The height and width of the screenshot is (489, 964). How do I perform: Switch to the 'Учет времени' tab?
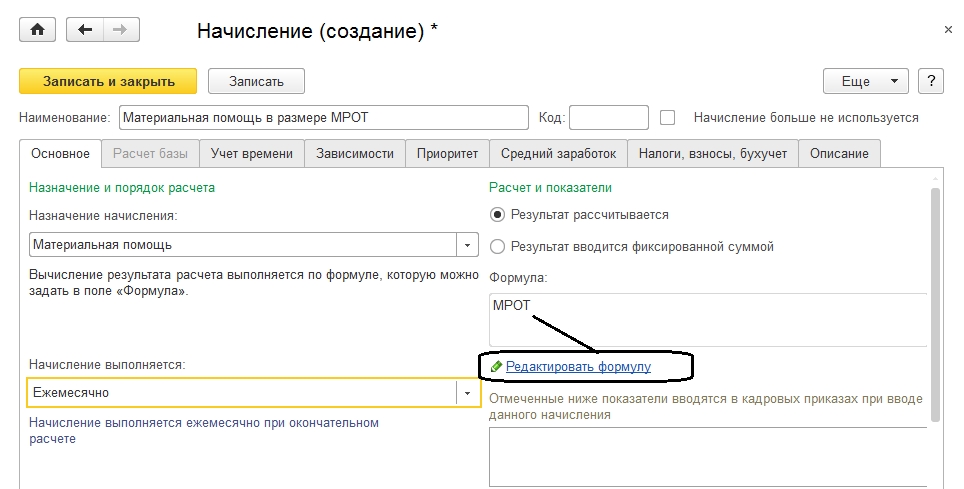pyautogui.click(x=251, y=153)
